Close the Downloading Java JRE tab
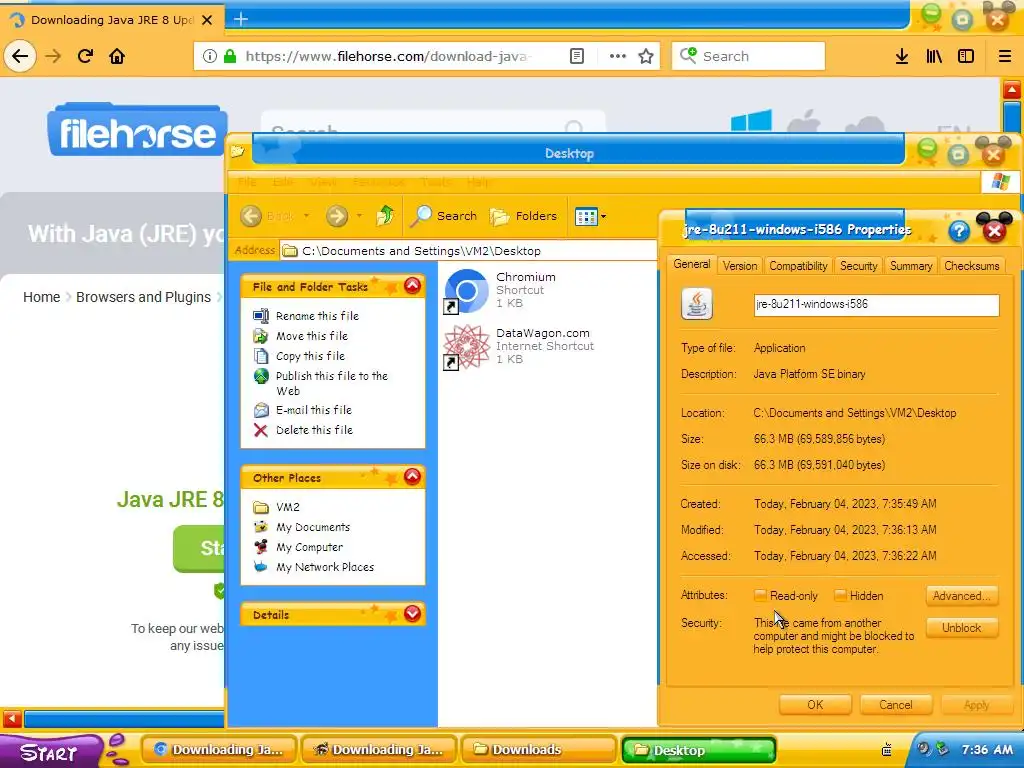This screenshot has height=768, width=1024. (207, 20)
